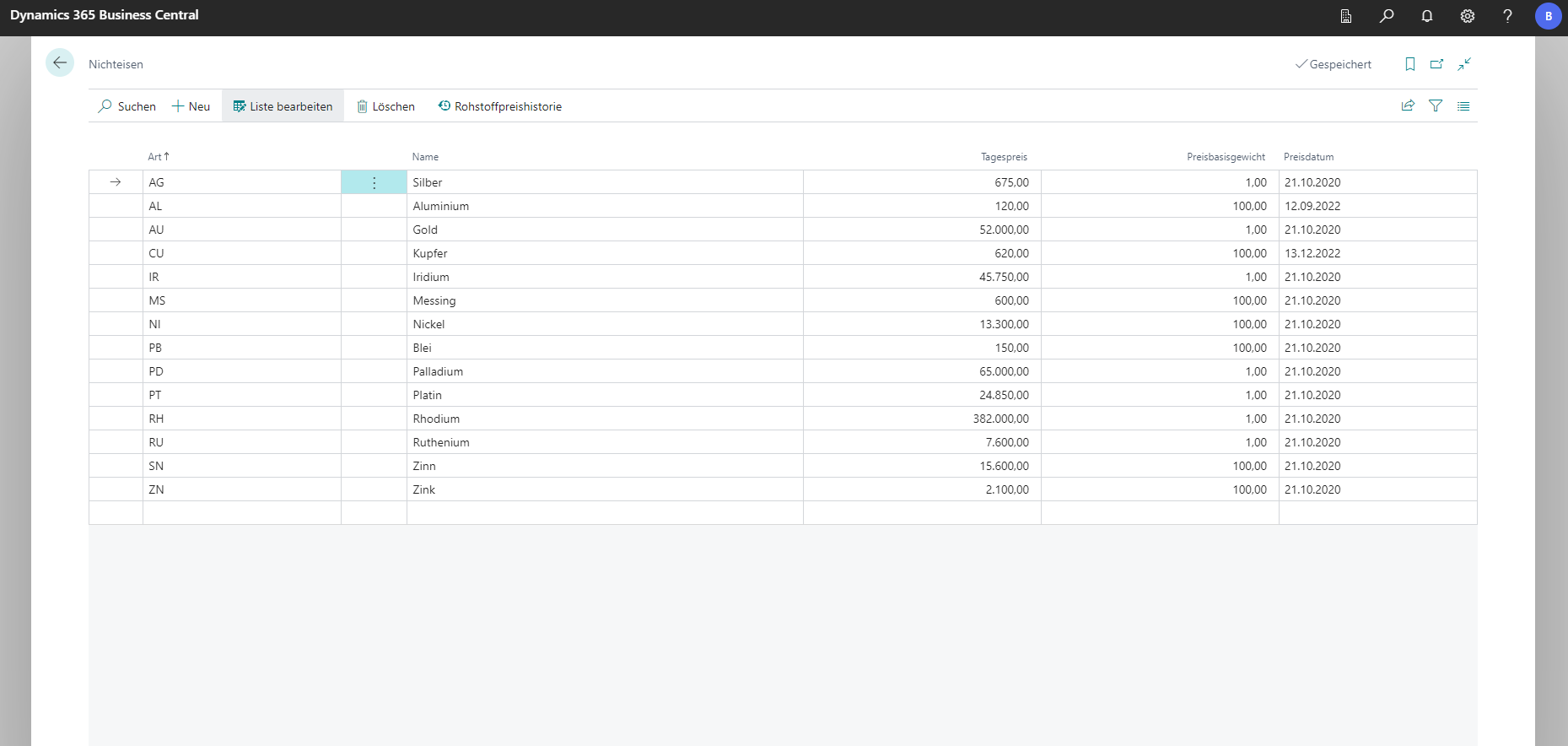
Task: Toggle the filter pane funnel icon
Action: pyautogui.click(x=1436, y=105)
